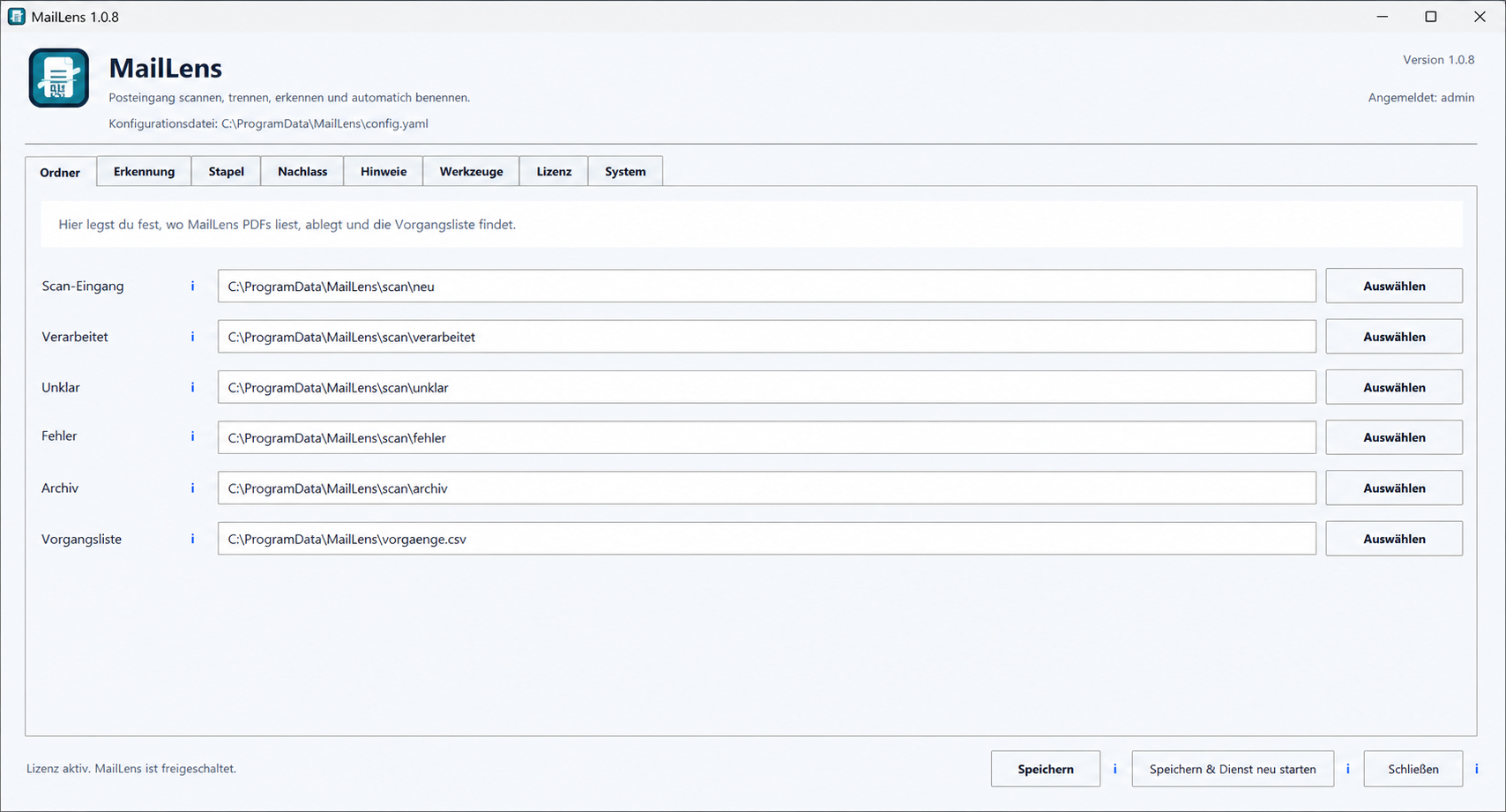The image size is (1506, 812).
Task: Click Auswählen for the Archiv folder
Action: (x=1394, y=488)
